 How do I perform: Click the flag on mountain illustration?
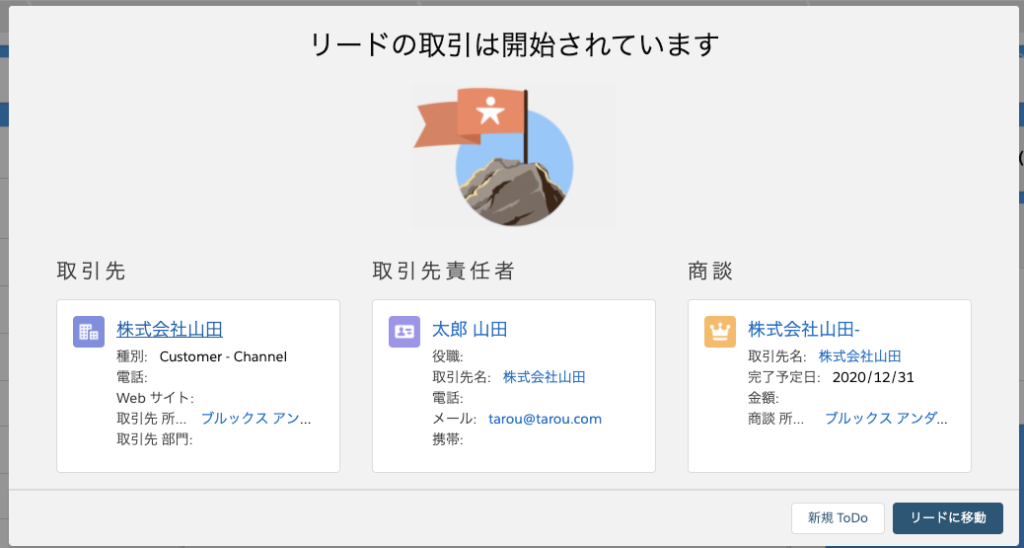[x=513, y=157]
